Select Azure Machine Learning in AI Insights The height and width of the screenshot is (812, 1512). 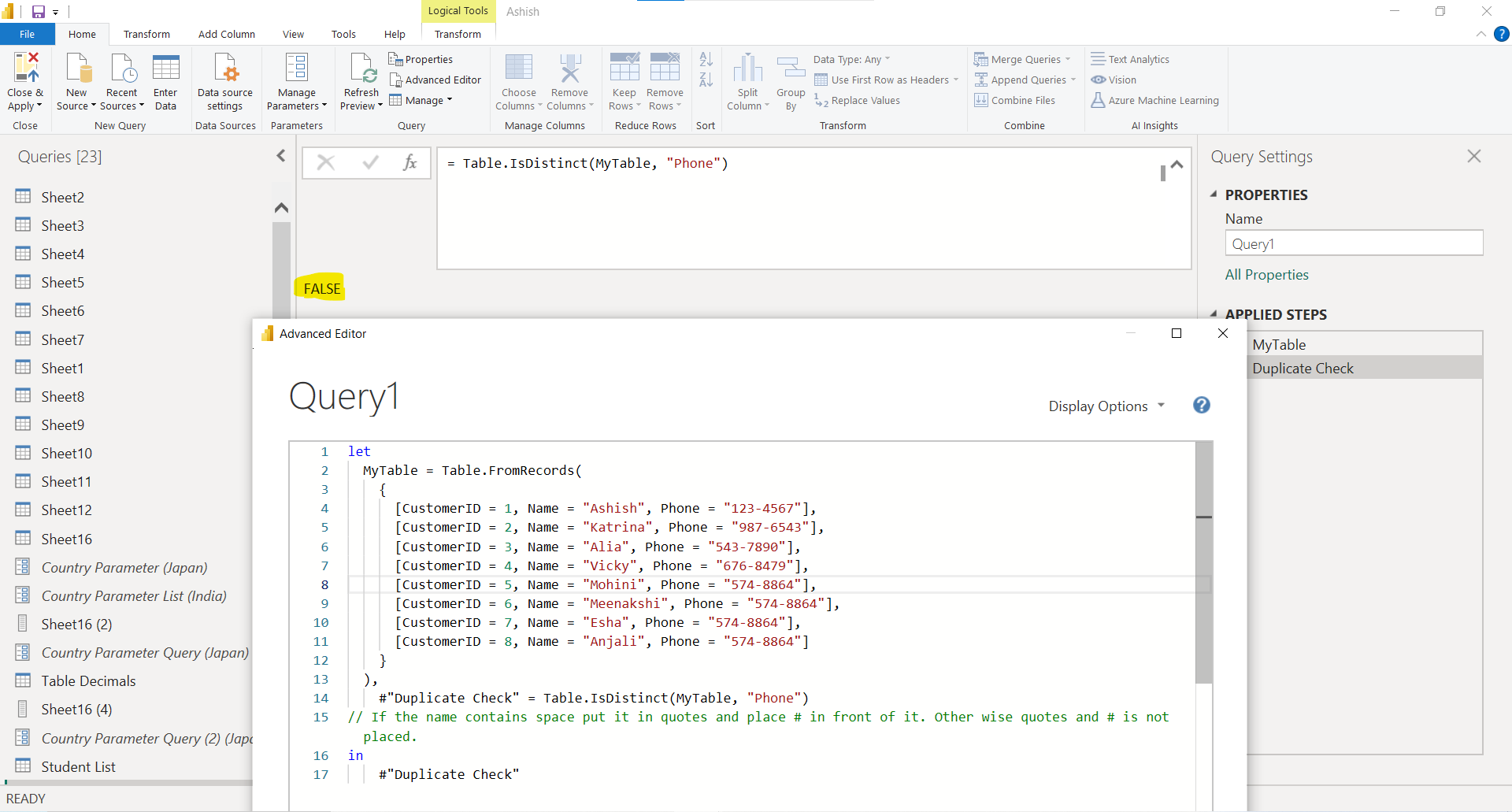click(1154, 100)
